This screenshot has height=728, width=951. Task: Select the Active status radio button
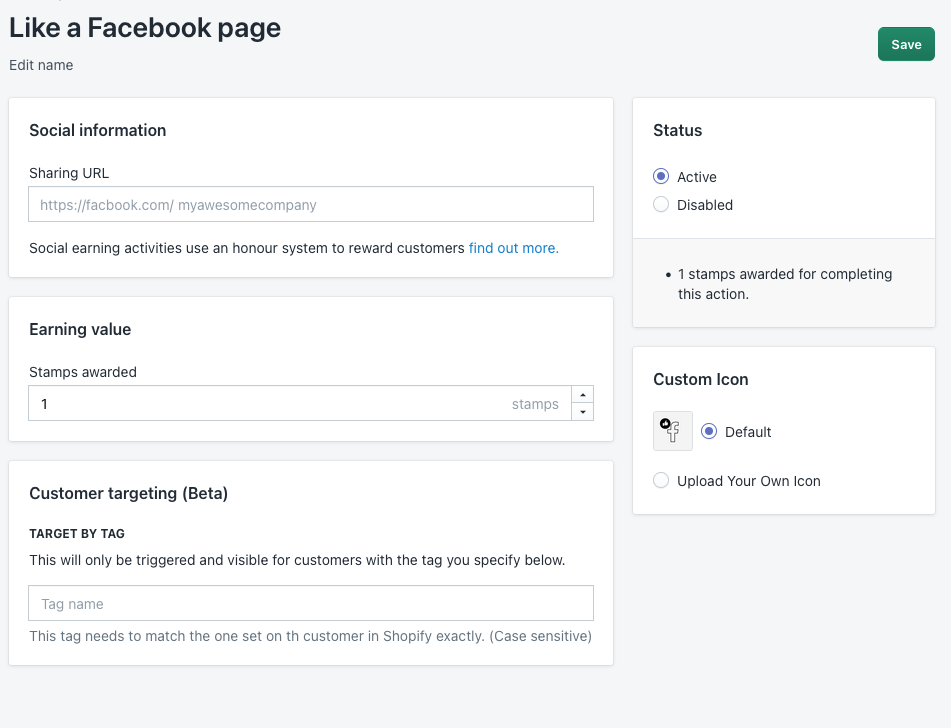pos(661,177)
